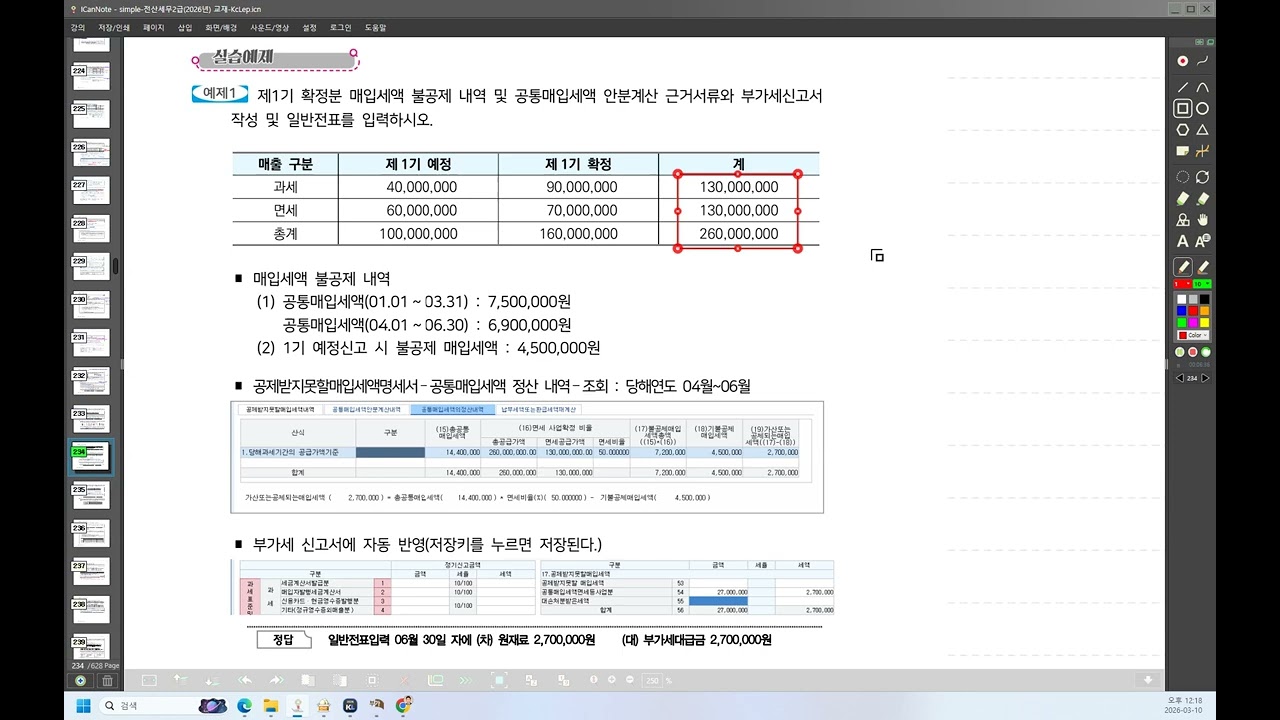This screenshot has width=1280, height=720.
Task: Click the fullscreen fit icon in bottom toolbar
Action: click(499, 680)
